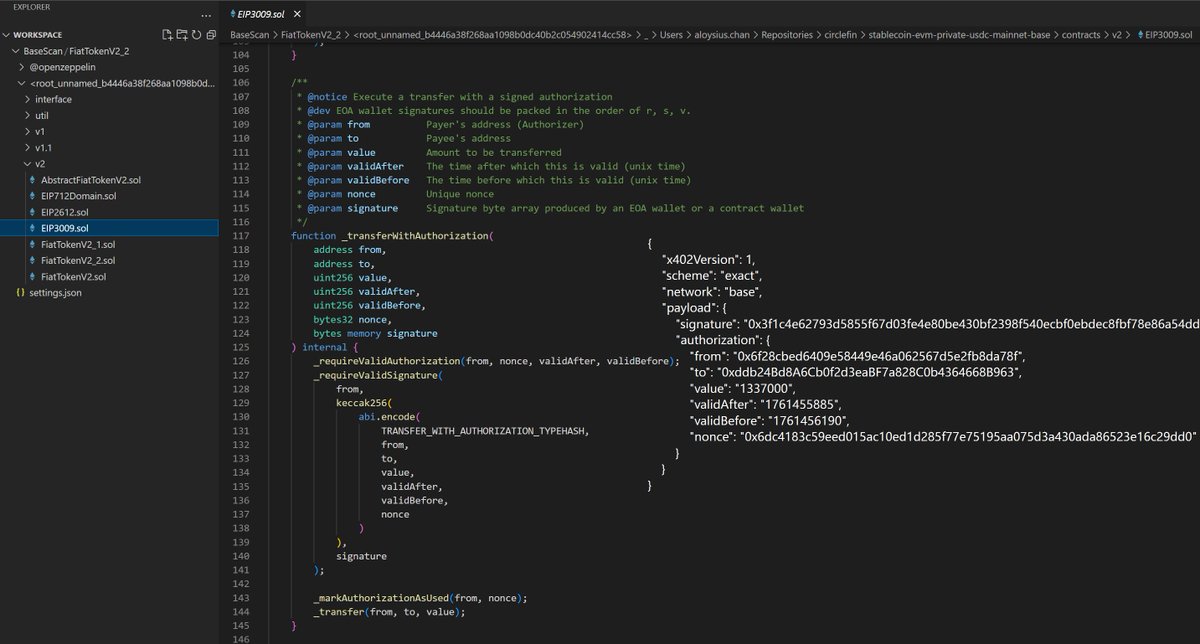
Task: Click the New File icon in Workspace header
Action: (166, 34)
